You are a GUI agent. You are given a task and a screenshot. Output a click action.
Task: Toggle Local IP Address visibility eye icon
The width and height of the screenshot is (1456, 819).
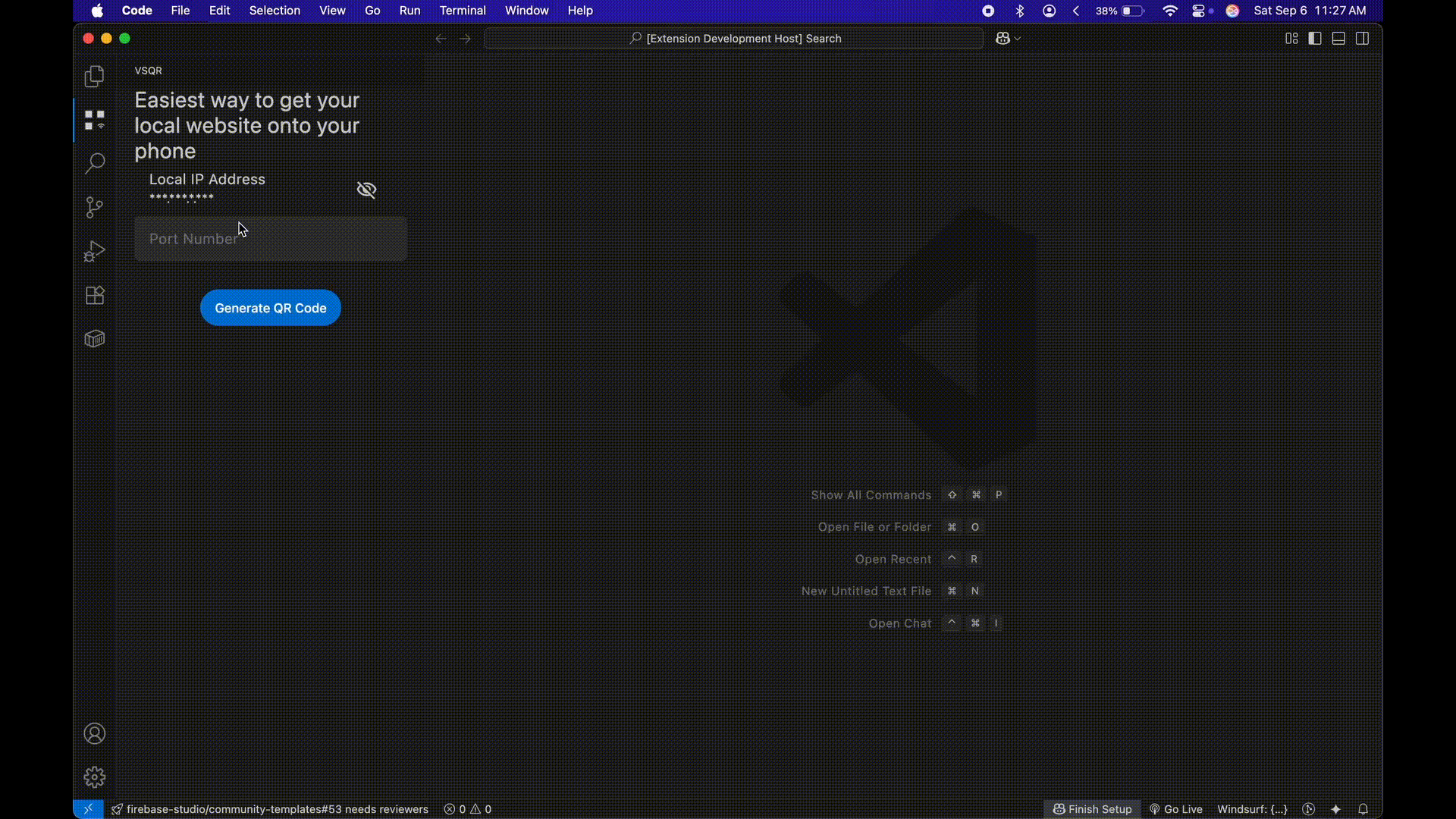(366, 190)
